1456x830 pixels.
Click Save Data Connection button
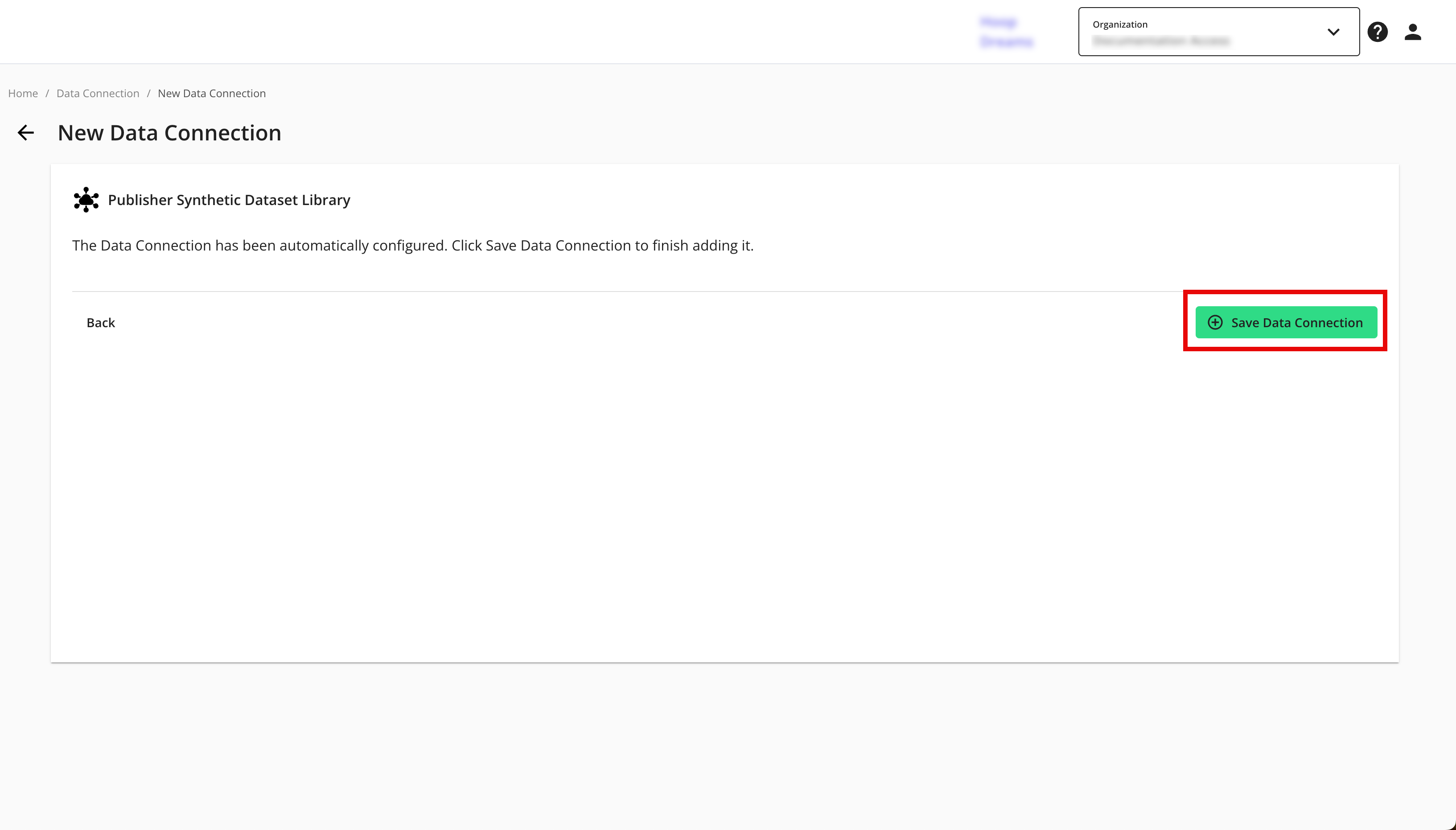[1286, 323]
